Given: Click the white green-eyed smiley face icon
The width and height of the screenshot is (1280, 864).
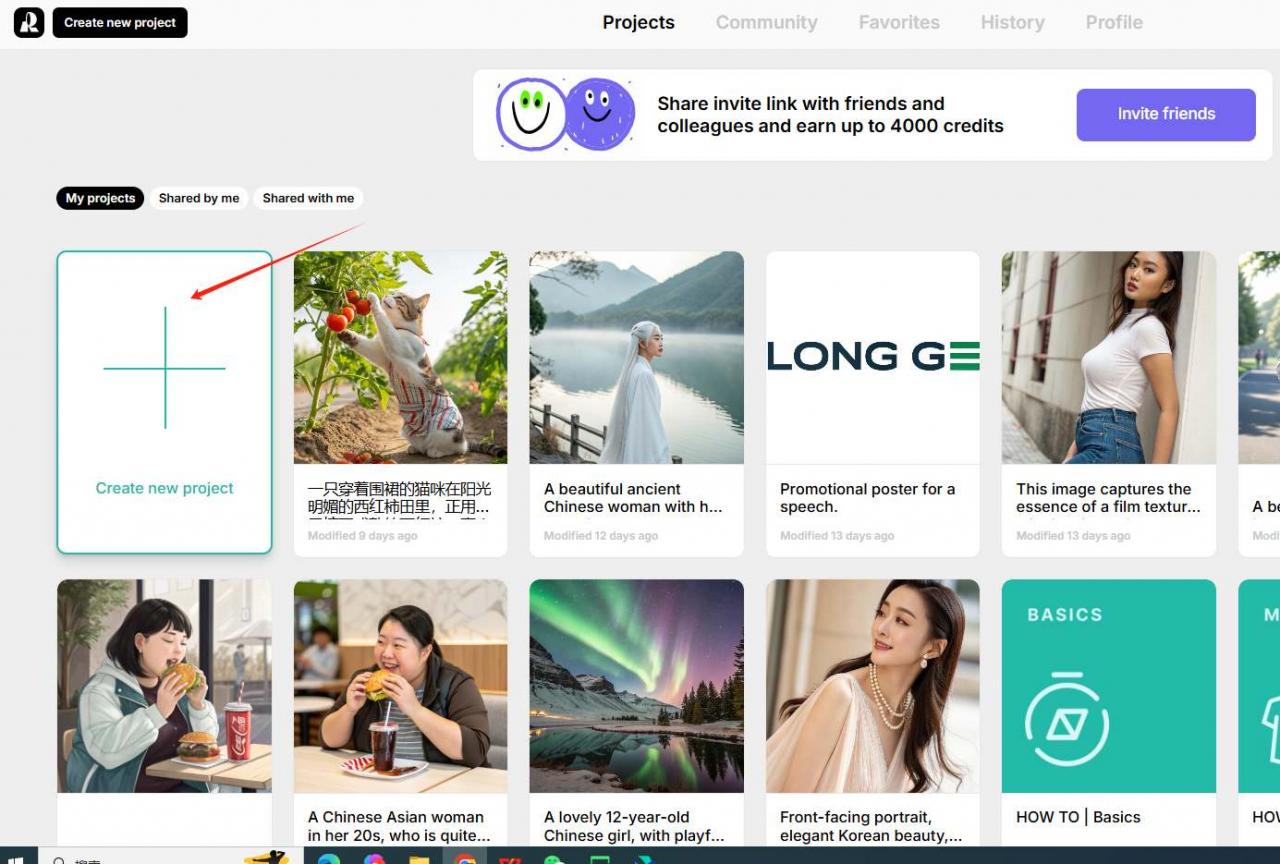Looking at the screenshot, I should [x=531, y=114].
